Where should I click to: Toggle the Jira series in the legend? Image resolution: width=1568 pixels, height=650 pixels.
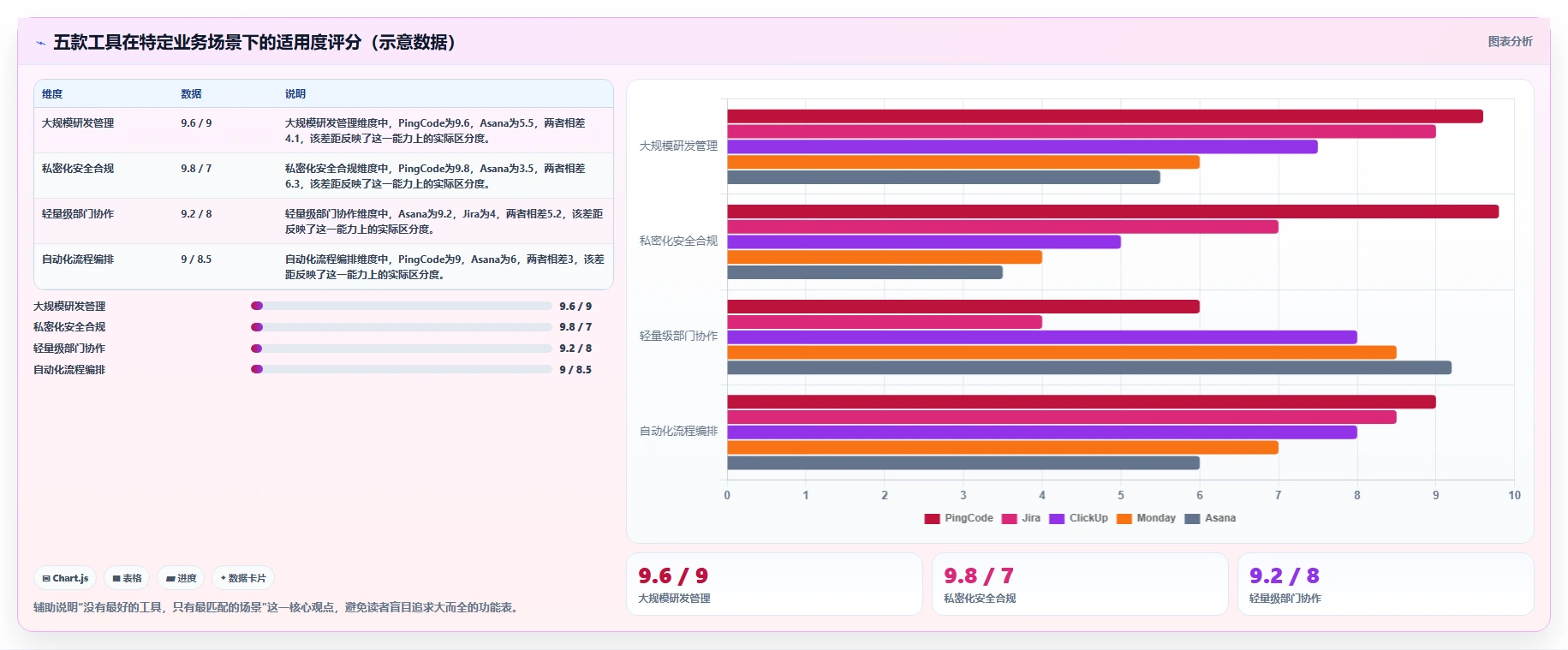click(x=1021, y=518)
